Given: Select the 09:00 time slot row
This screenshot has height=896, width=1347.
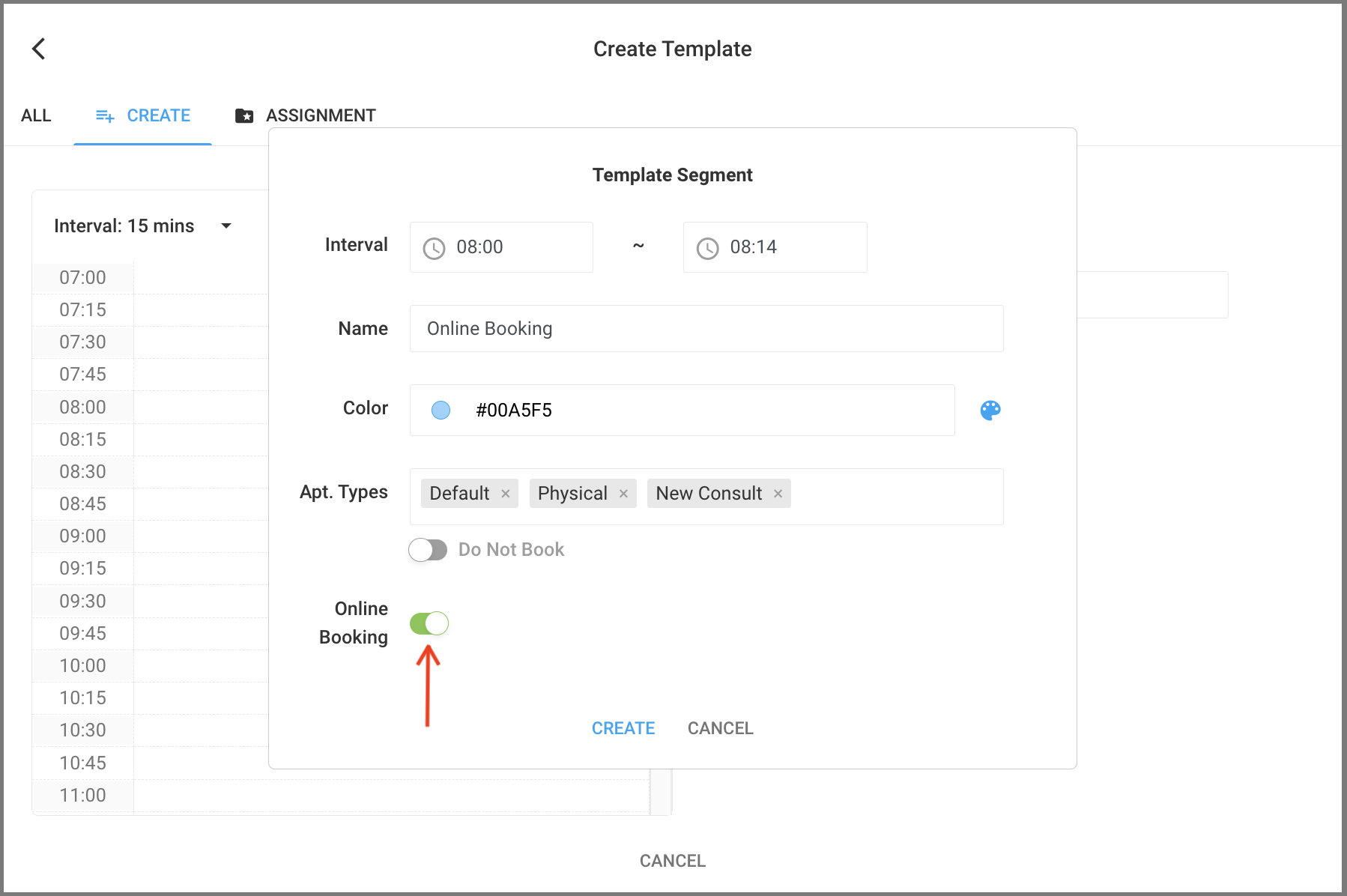Looking at the screenshot, I should (x=150, y=536).
